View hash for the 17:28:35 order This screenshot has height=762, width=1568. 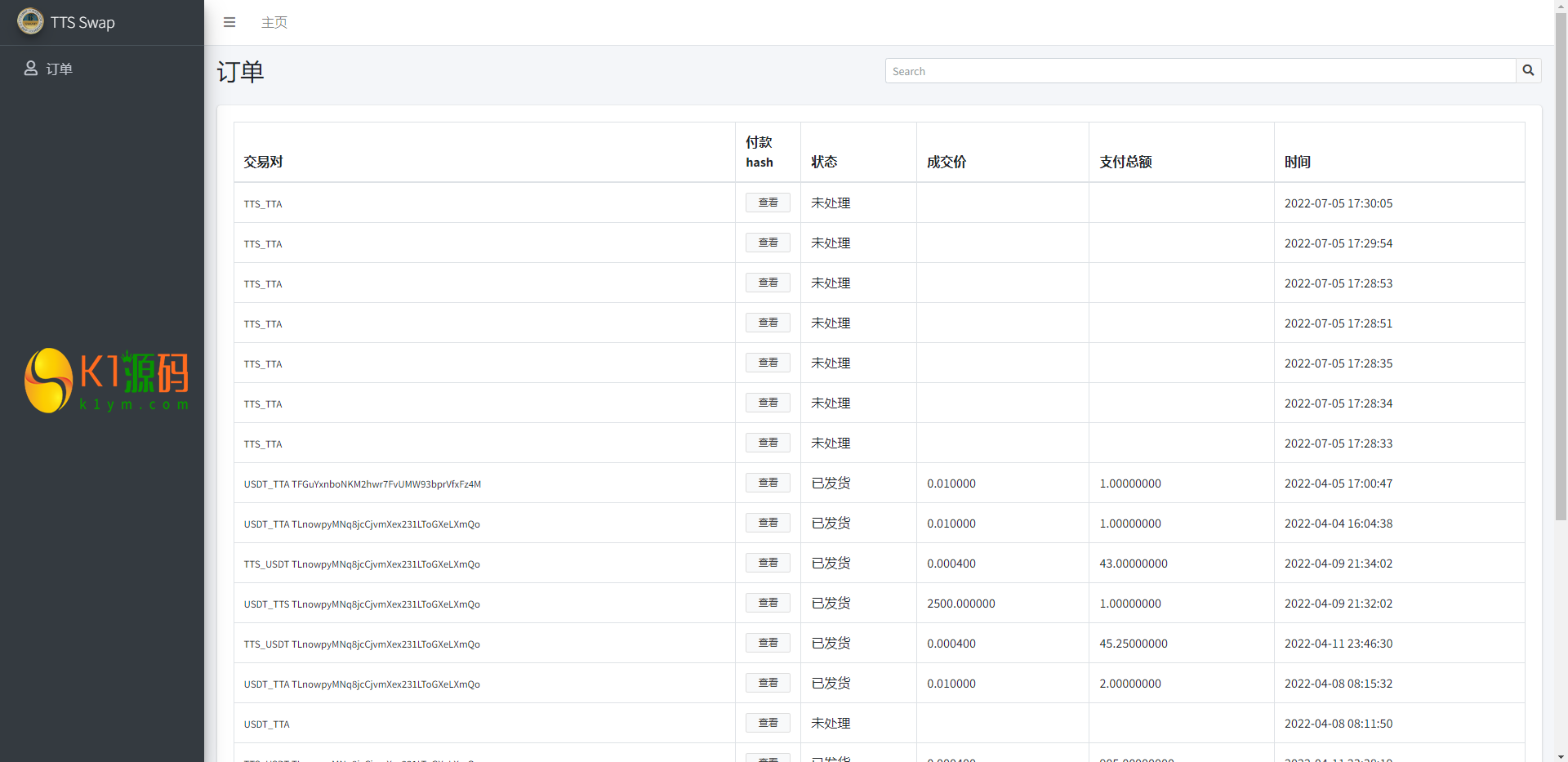(x=768, y=363)
